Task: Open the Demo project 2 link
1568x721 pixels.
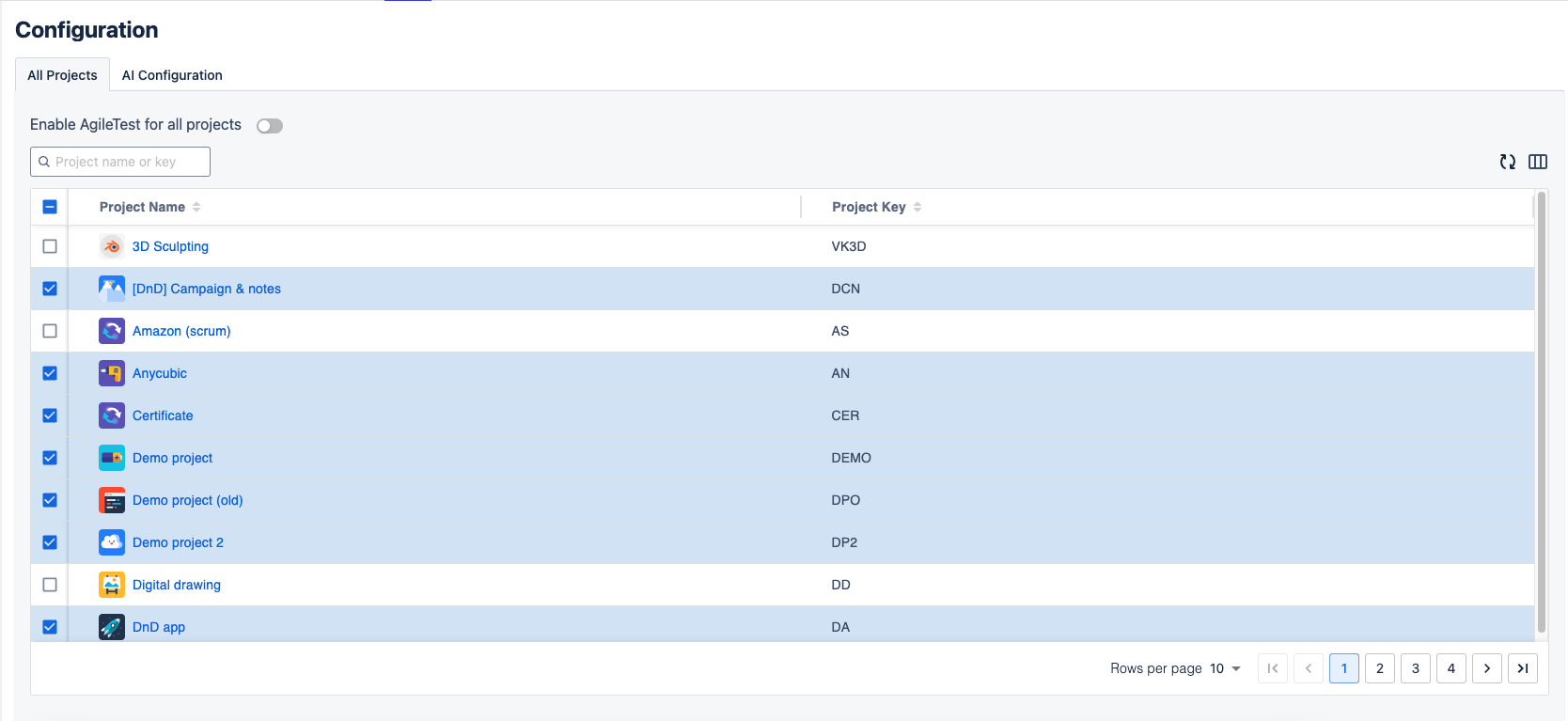Action: [x=178, y=542]
